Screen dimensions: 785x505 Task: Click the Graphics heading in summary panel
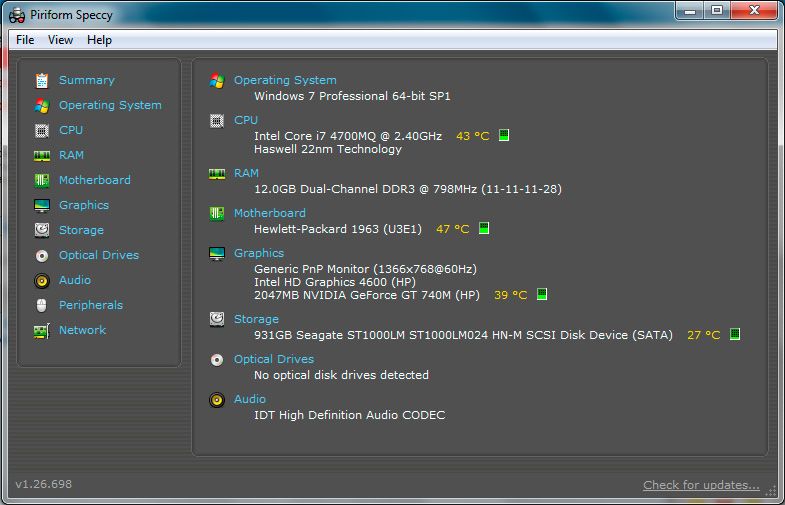tap(259, 253)
